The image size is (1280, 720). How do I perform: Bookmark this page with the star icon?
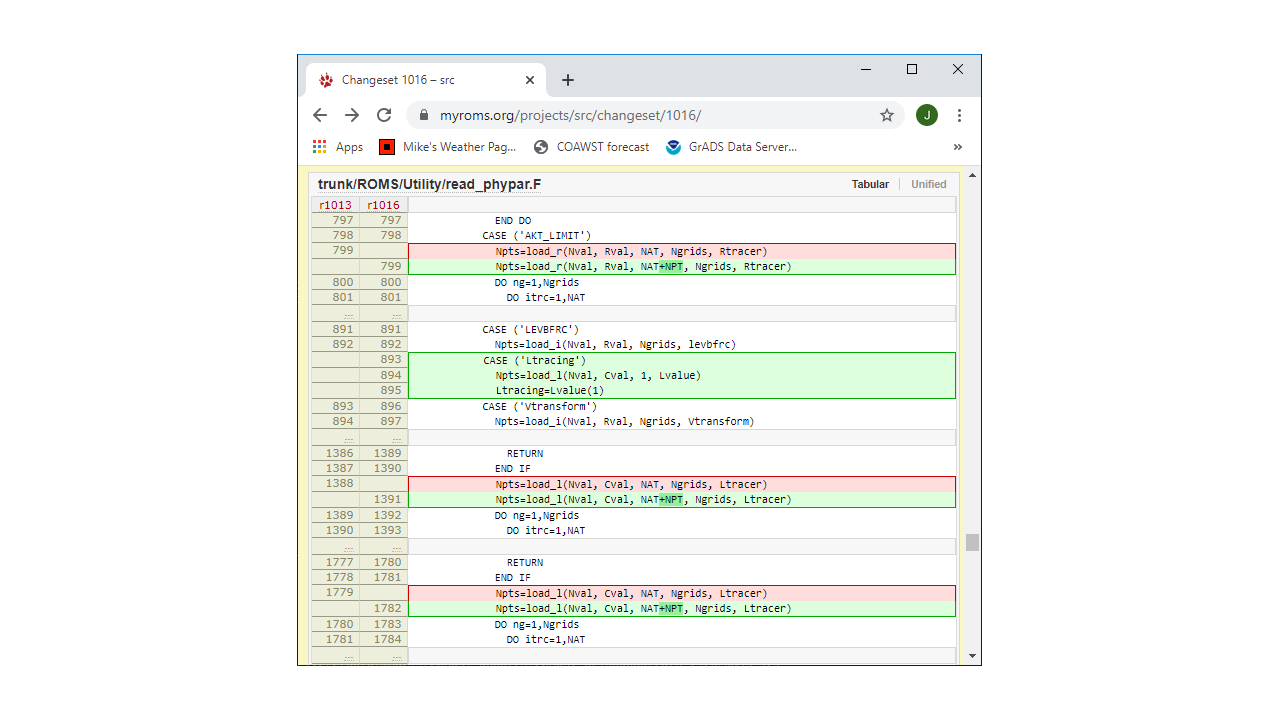click(x=886, y=115)
